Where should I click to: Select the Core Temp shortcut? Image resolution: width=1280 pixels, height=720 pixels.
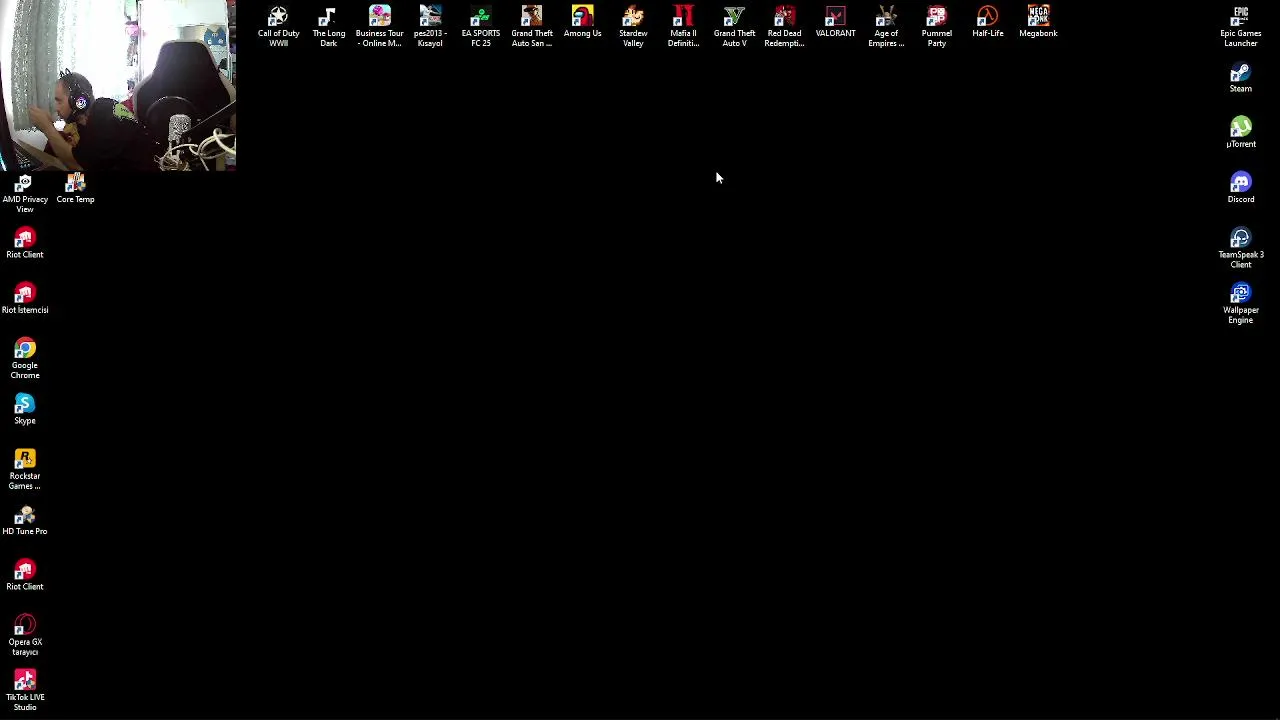pos(75,188)
